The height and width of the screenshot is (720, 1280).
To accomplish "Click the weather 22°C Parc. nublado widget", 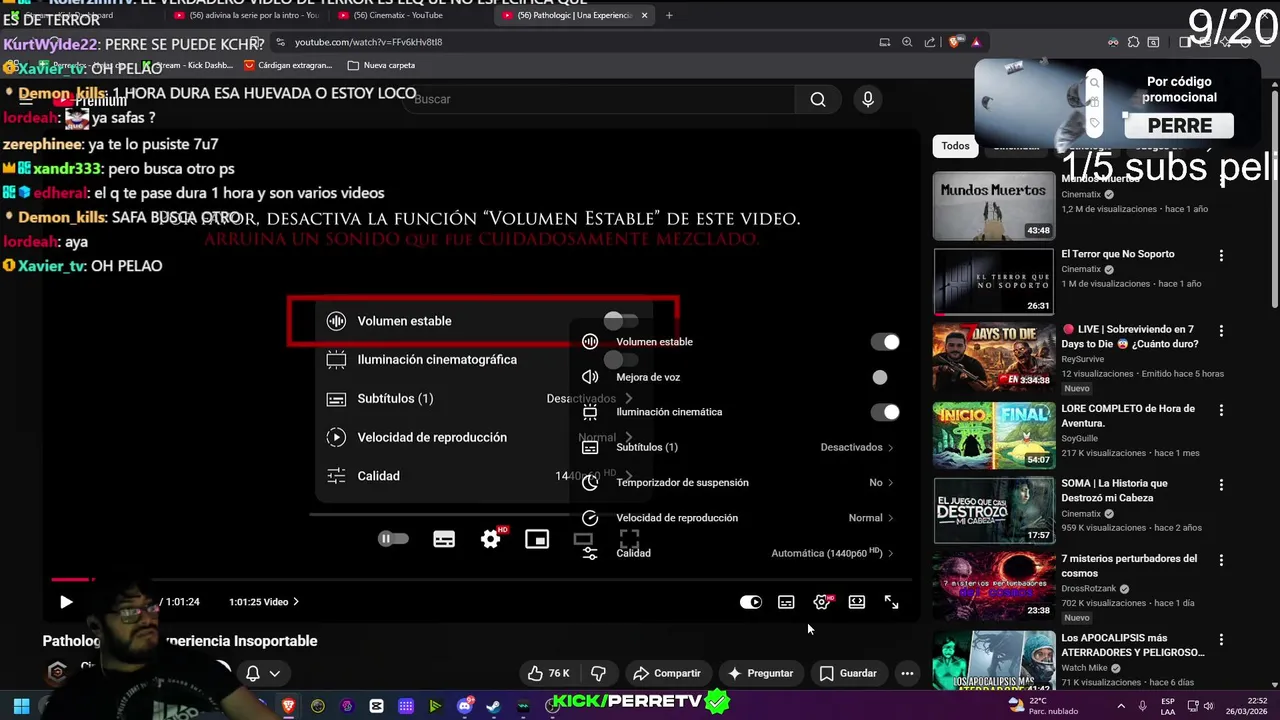I will 1043,706.
